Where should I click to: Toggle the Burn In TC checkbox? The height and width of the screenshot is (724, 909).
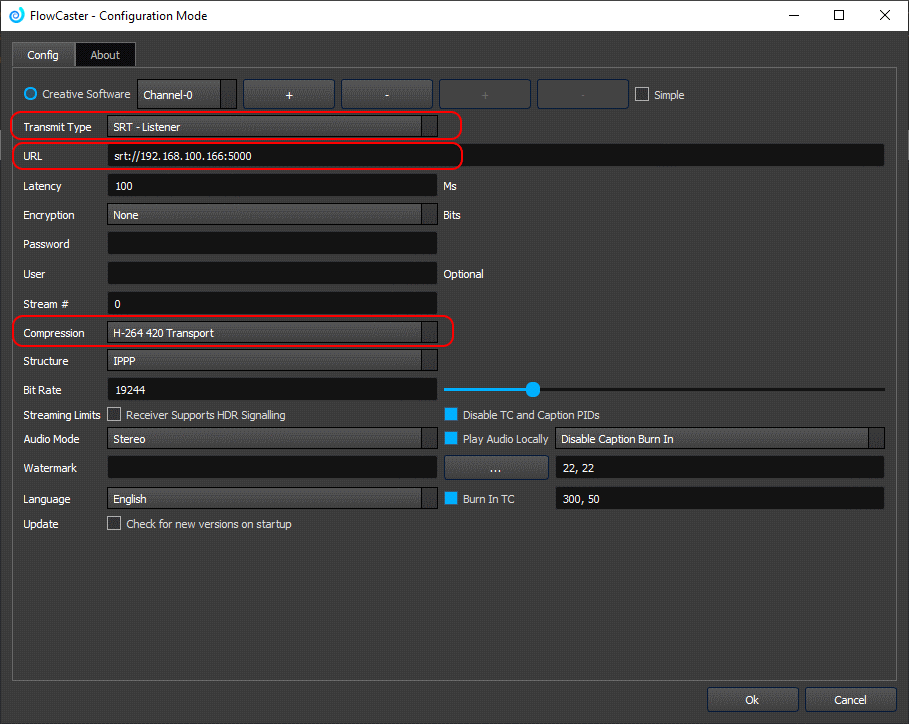[451, 499]
